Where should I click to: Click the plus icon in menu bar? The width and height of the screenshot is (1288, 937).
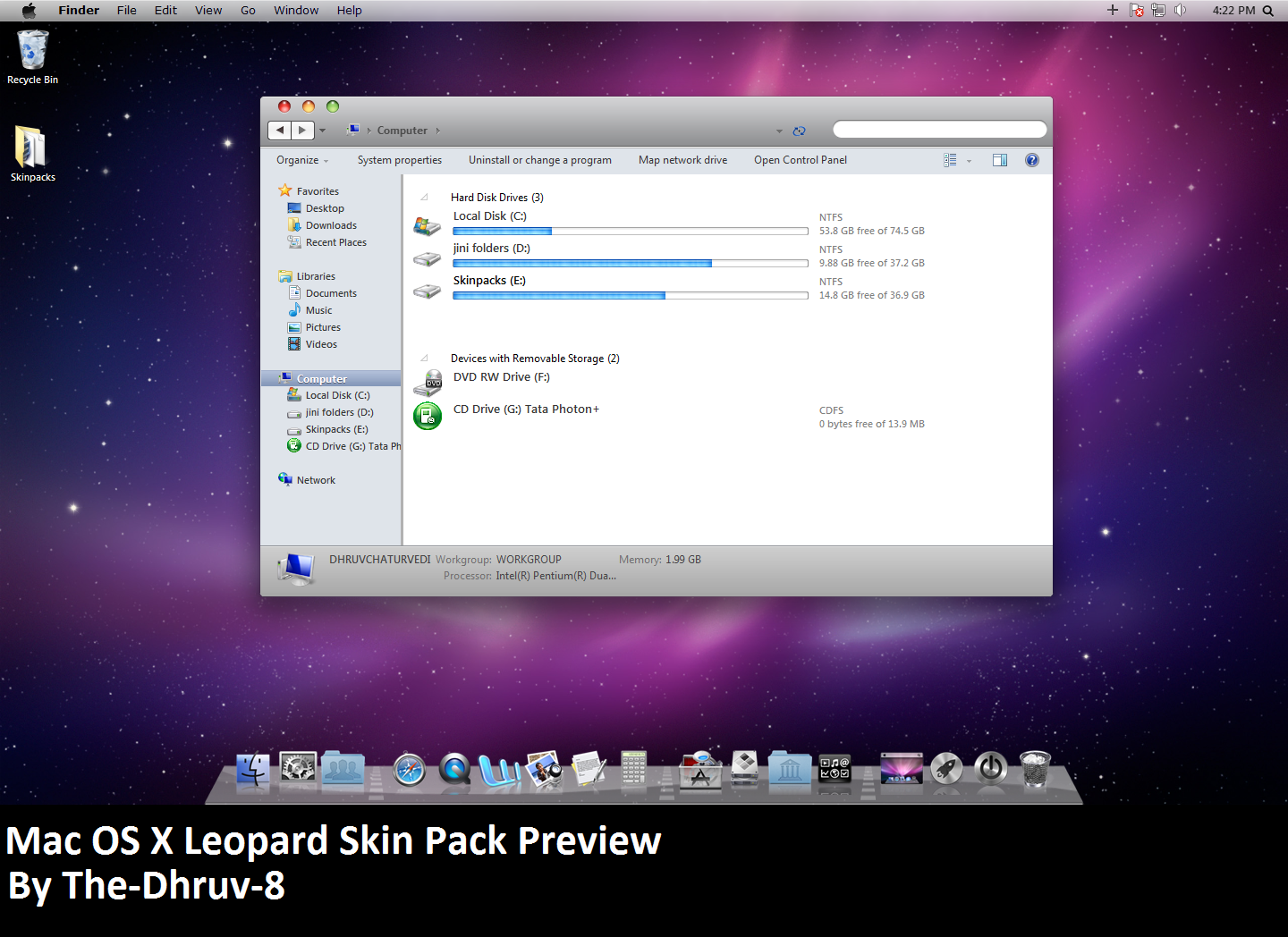1113,10
